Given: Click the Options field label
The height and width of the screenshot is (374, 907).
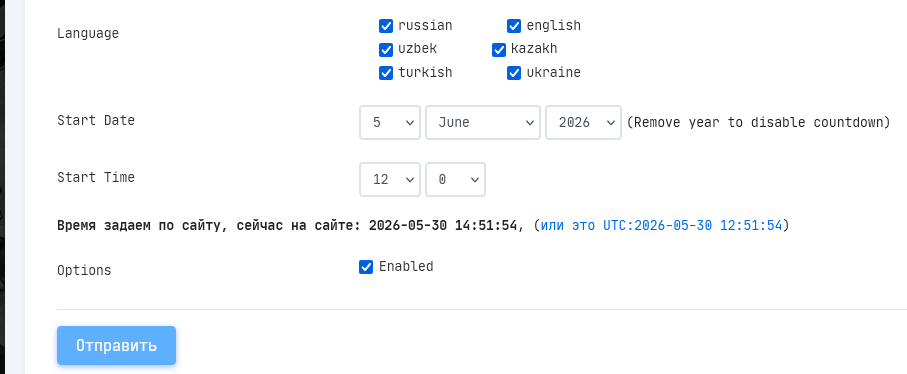Looking at the screenshot, I should click(84, 271).
